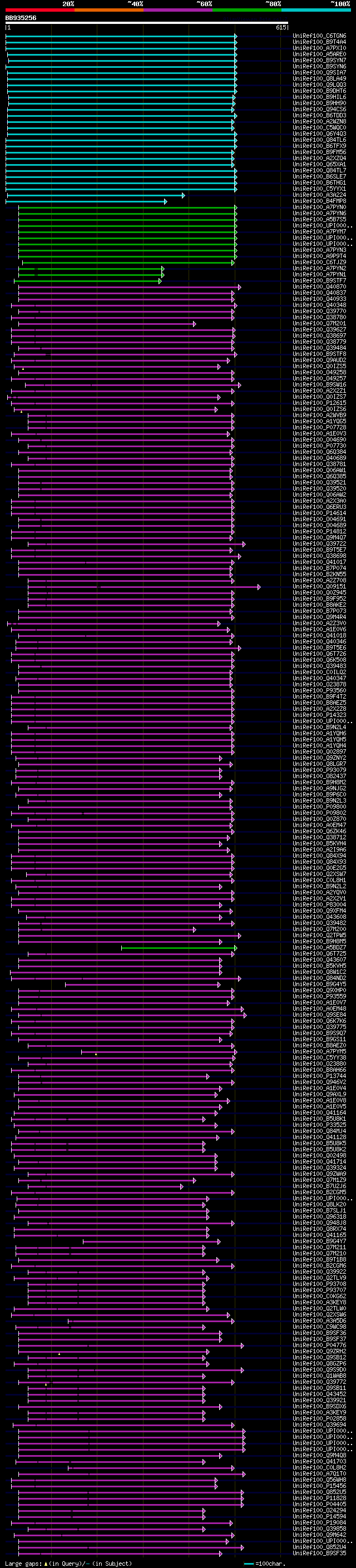This screenshot has height=1568, width=356.
Task: Select UniRef100_B6TDD3 label
Action: point(319,115)
